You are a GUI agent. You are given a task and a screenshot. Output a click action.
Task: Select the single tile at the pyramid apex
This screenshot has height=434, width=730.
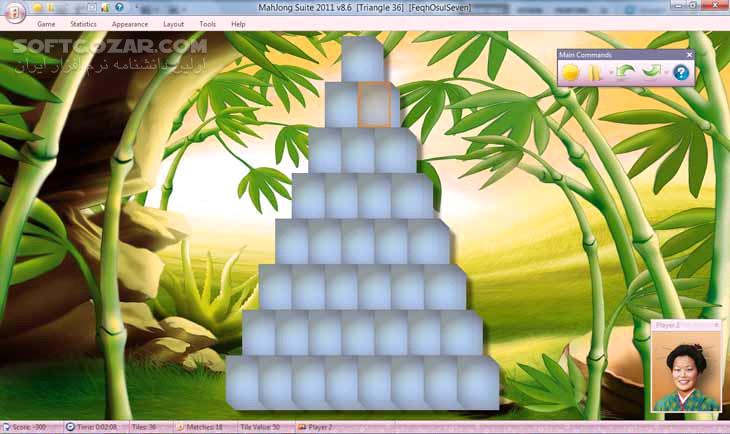coord(363,59)
